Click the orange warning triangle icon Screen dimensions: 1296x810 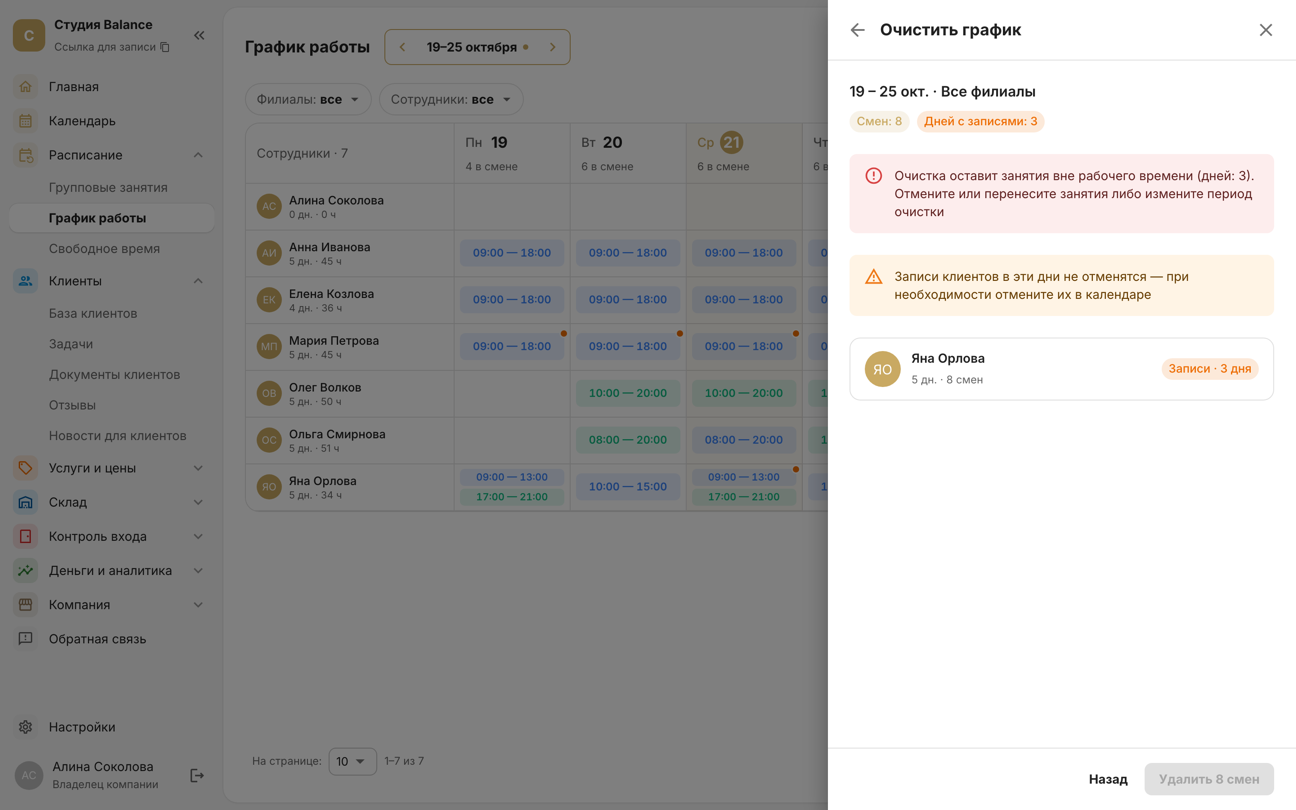(x=874, y=277)
